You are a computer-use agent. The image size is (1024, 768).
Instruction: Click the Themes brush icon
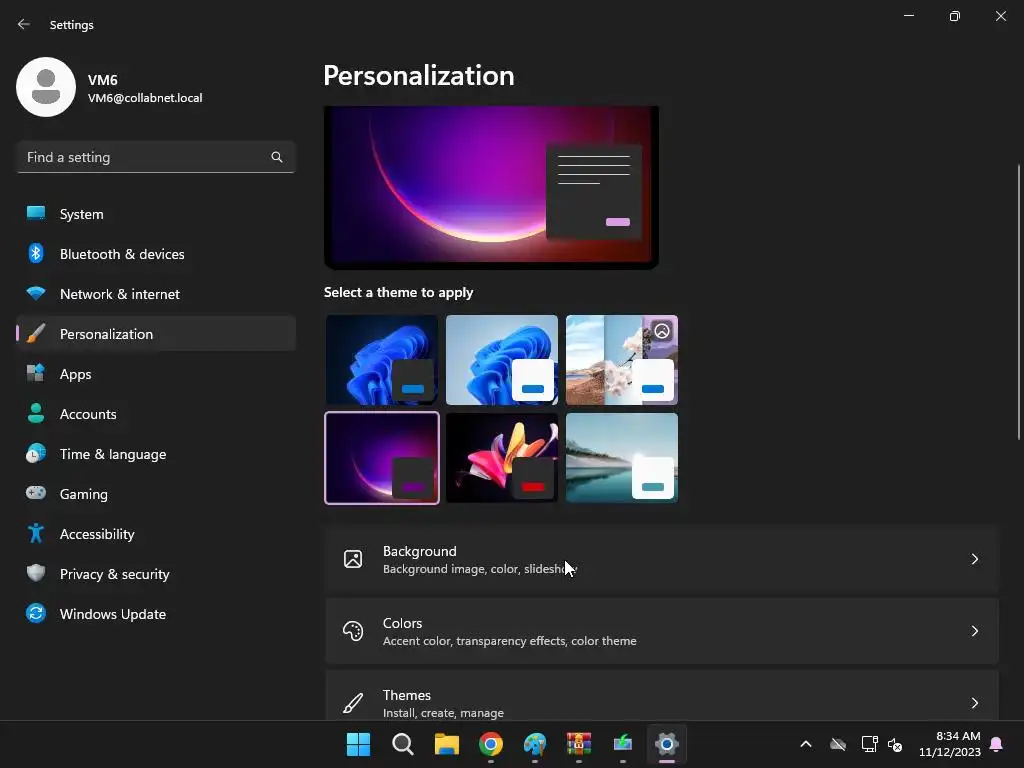click(353, 703)
